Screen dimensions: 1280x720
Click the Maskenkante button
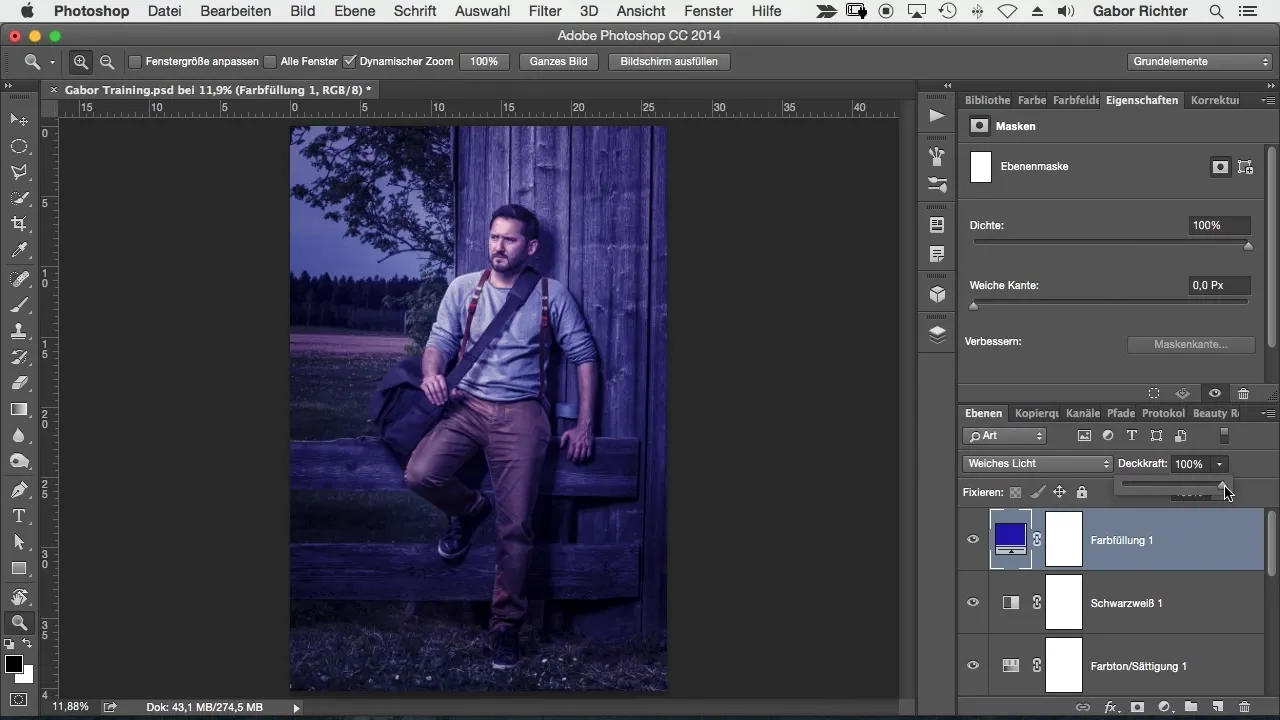click(1190, 345)
